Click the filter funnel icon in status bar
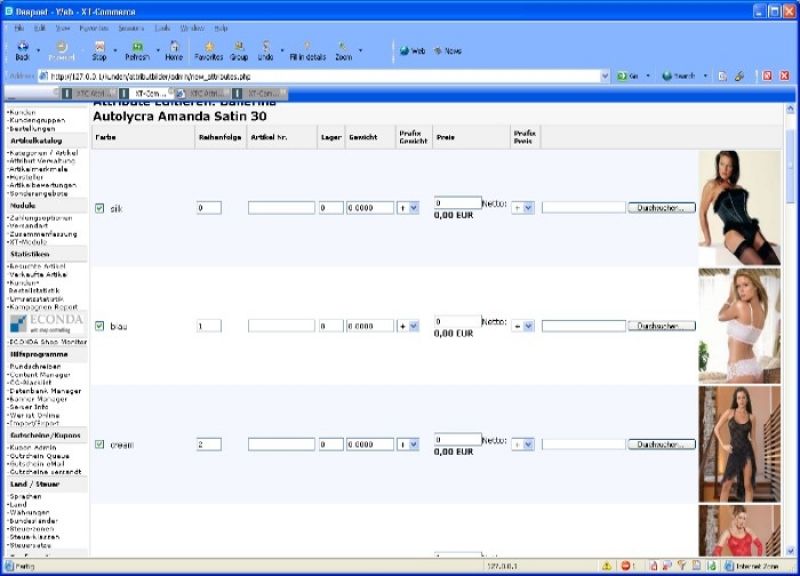 [x=682, y=565]
